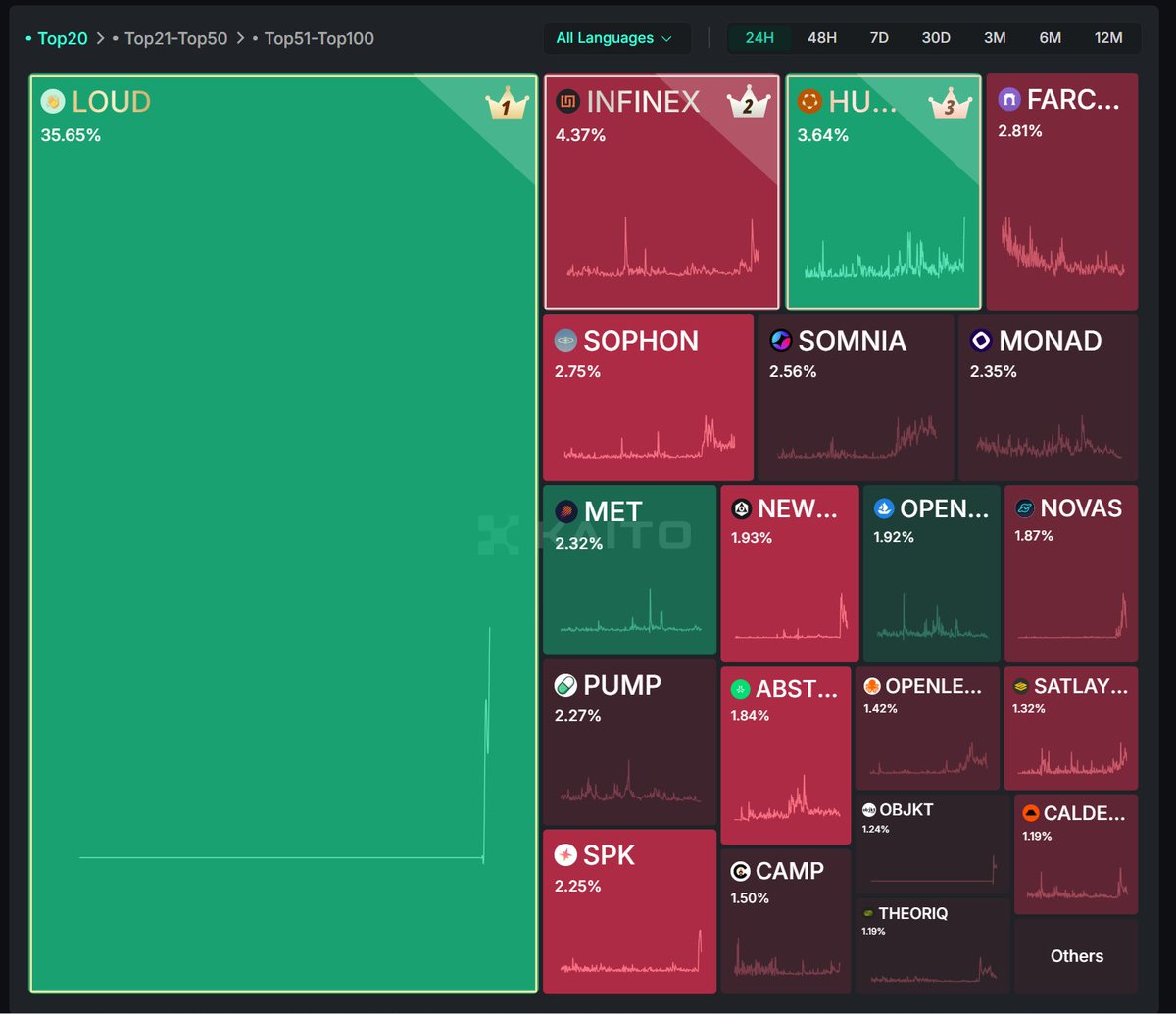Open the Others treemap tile
This screenshot has height=1014, width=1176.
click(x=1076, y=956)
